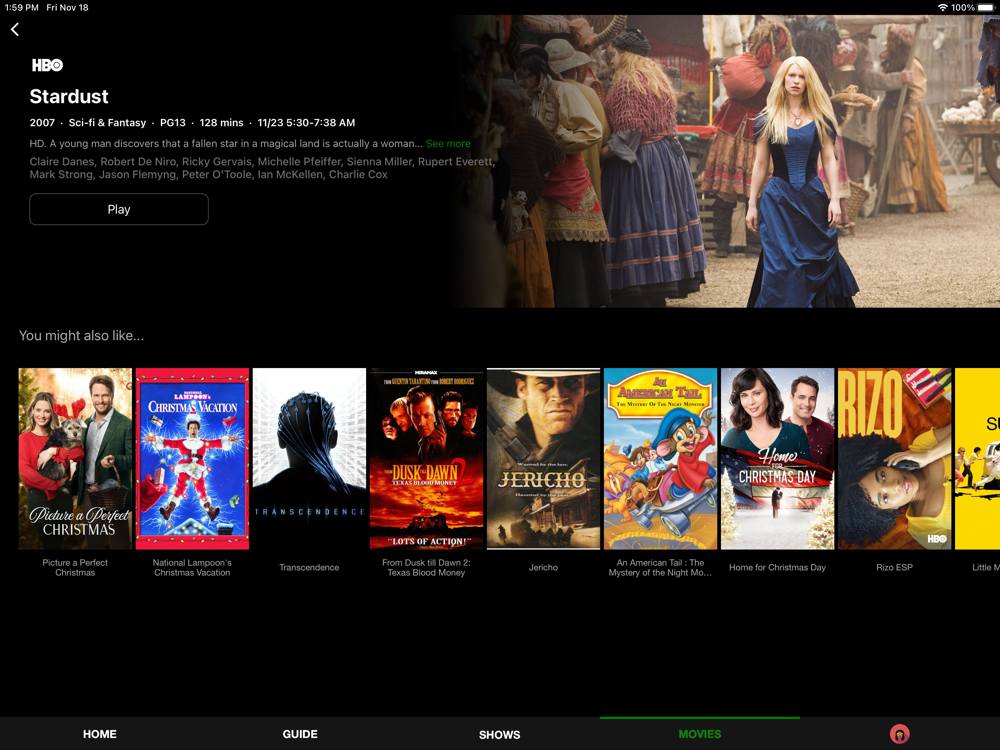Switch to the GUIDE tab
This screenshot has height=750, width=1000.
300,734
